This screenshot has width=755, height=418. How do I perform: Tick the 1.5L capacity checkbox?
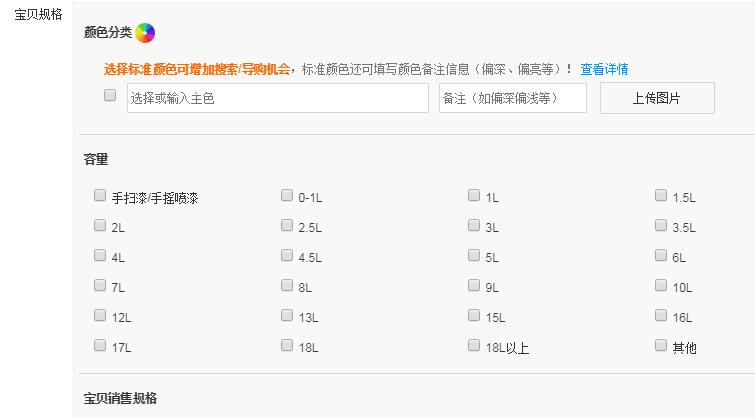coord(661,195)
